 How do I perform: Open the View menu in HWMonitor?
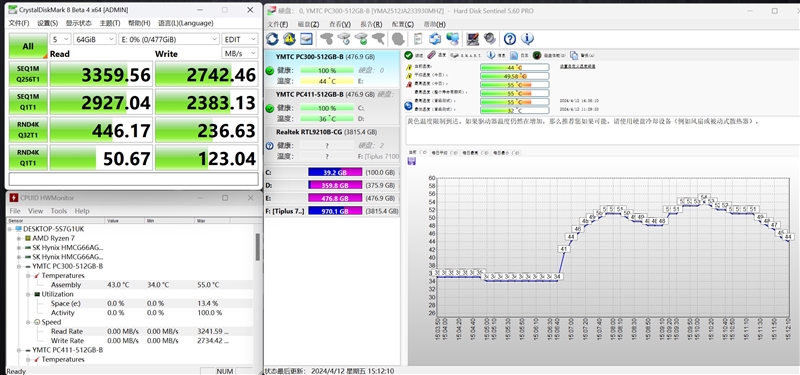[x=36, y=211]
